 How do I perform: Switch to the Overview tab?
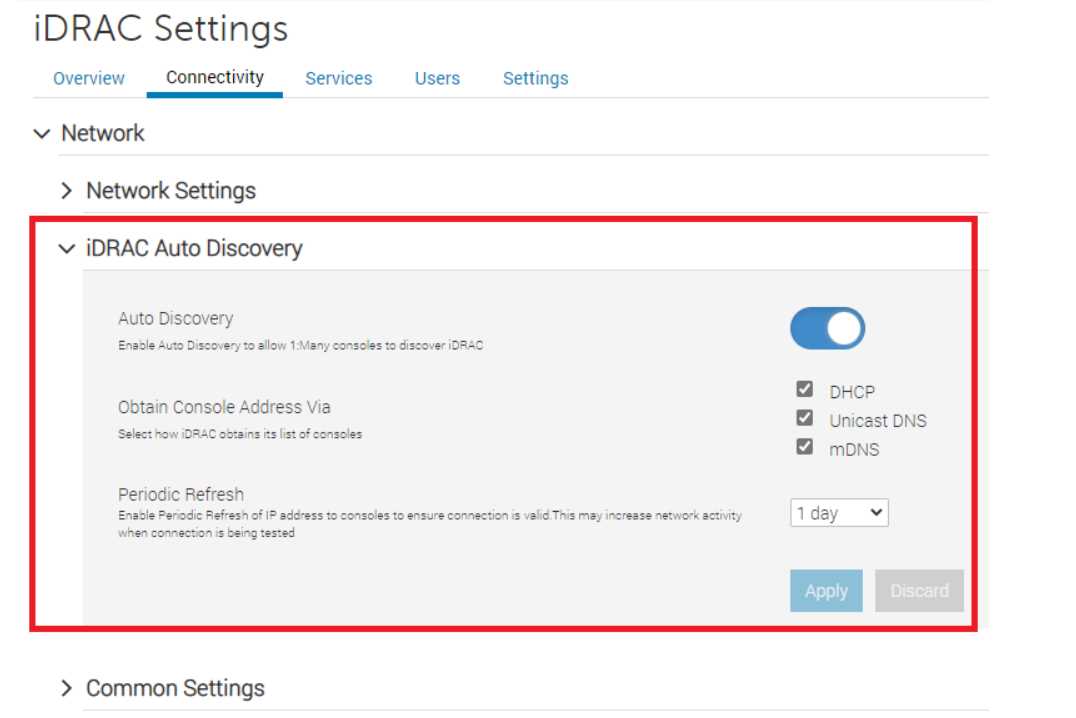pyautogui.click(x=89, y=78)
